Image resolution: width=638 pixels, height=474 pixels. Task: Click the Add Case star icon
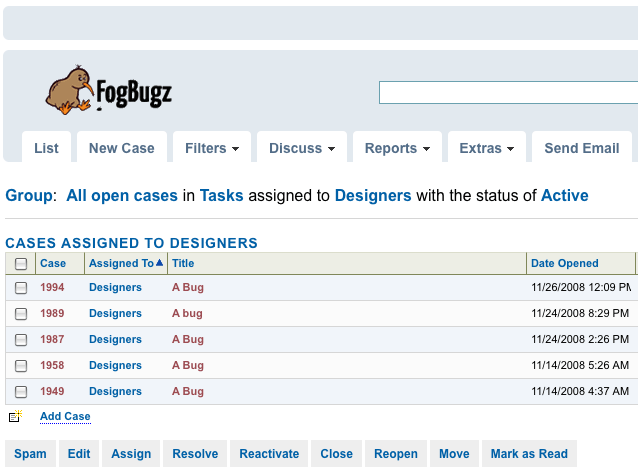click(15, 417)
